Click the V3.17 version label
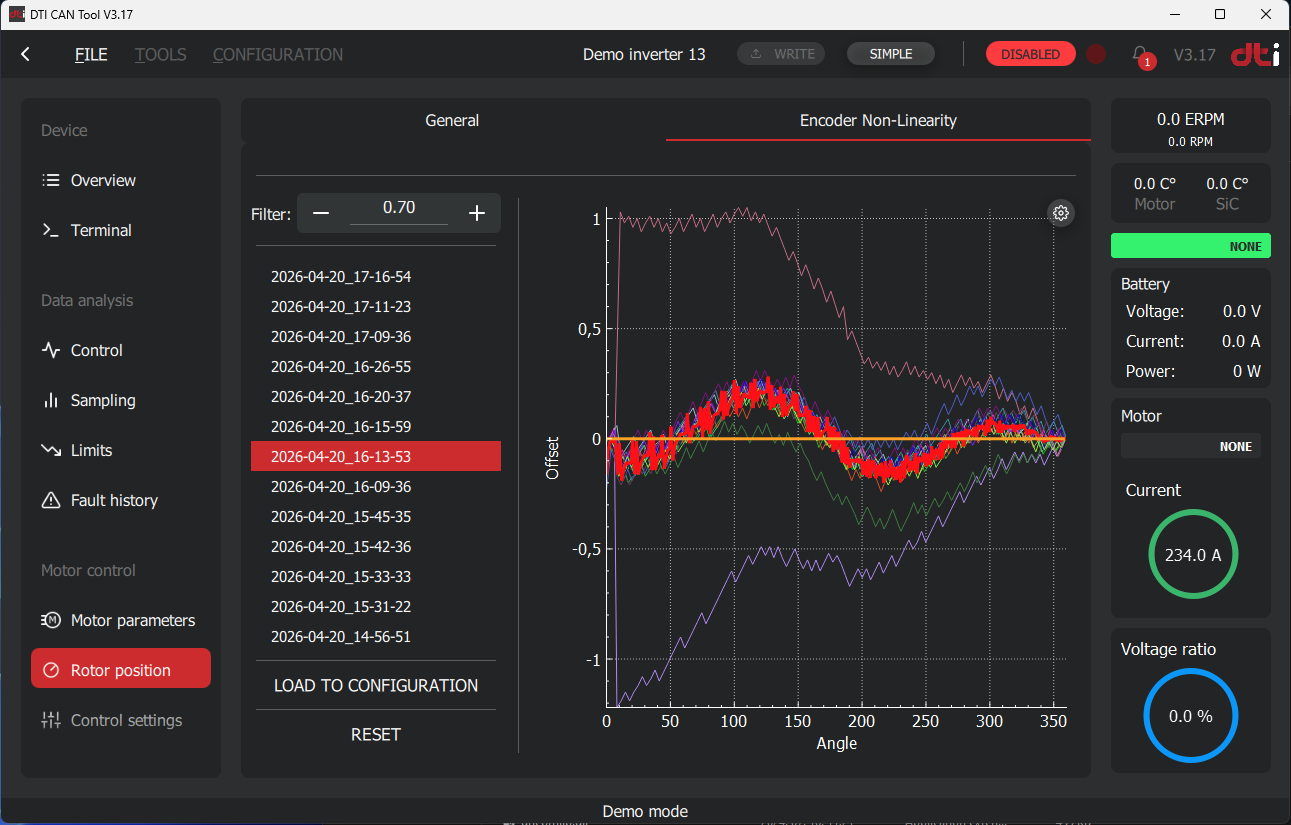The image size is (1291, 825). (x=1194, y=55)
